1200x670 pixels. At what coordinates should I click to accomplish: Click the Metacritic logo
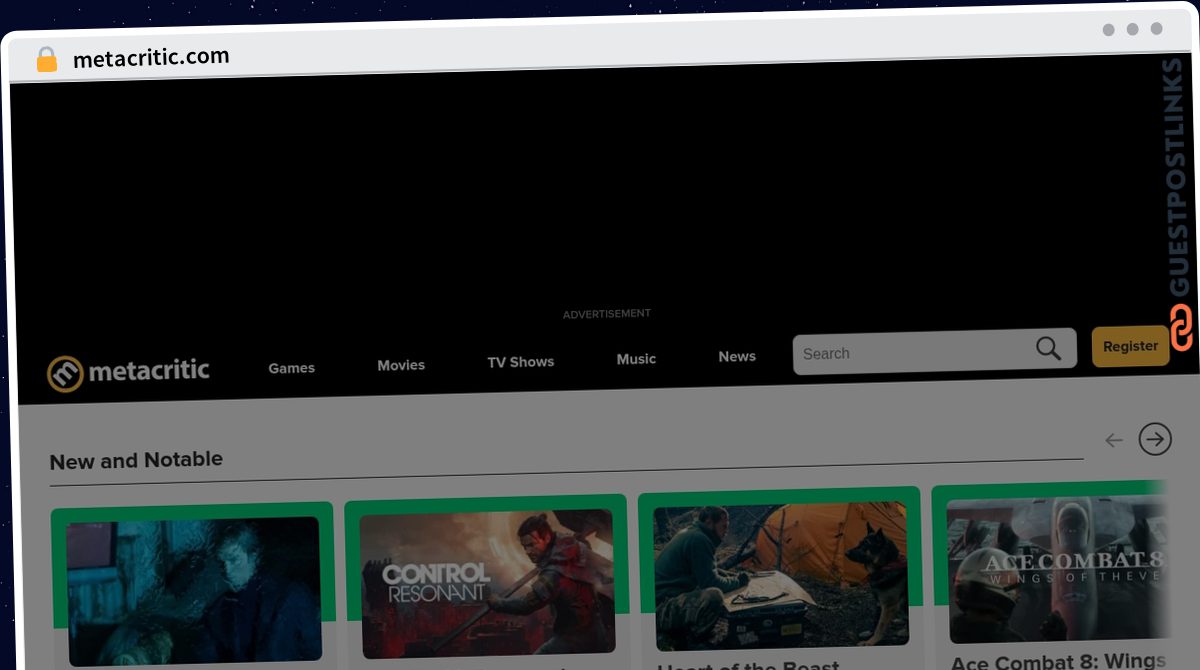click(128, 372)
